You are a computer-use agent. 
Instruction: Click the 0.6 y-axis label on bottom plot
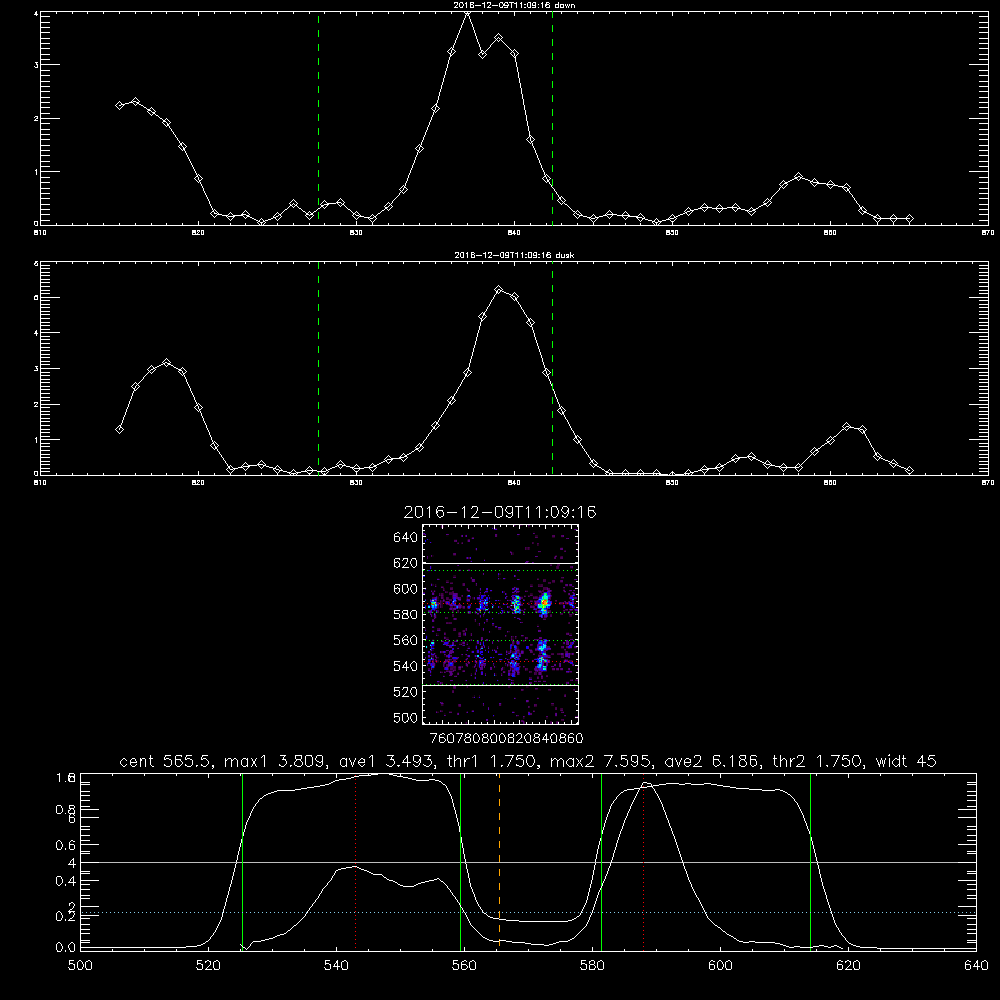pyautogui.click(x=66, y=845)
